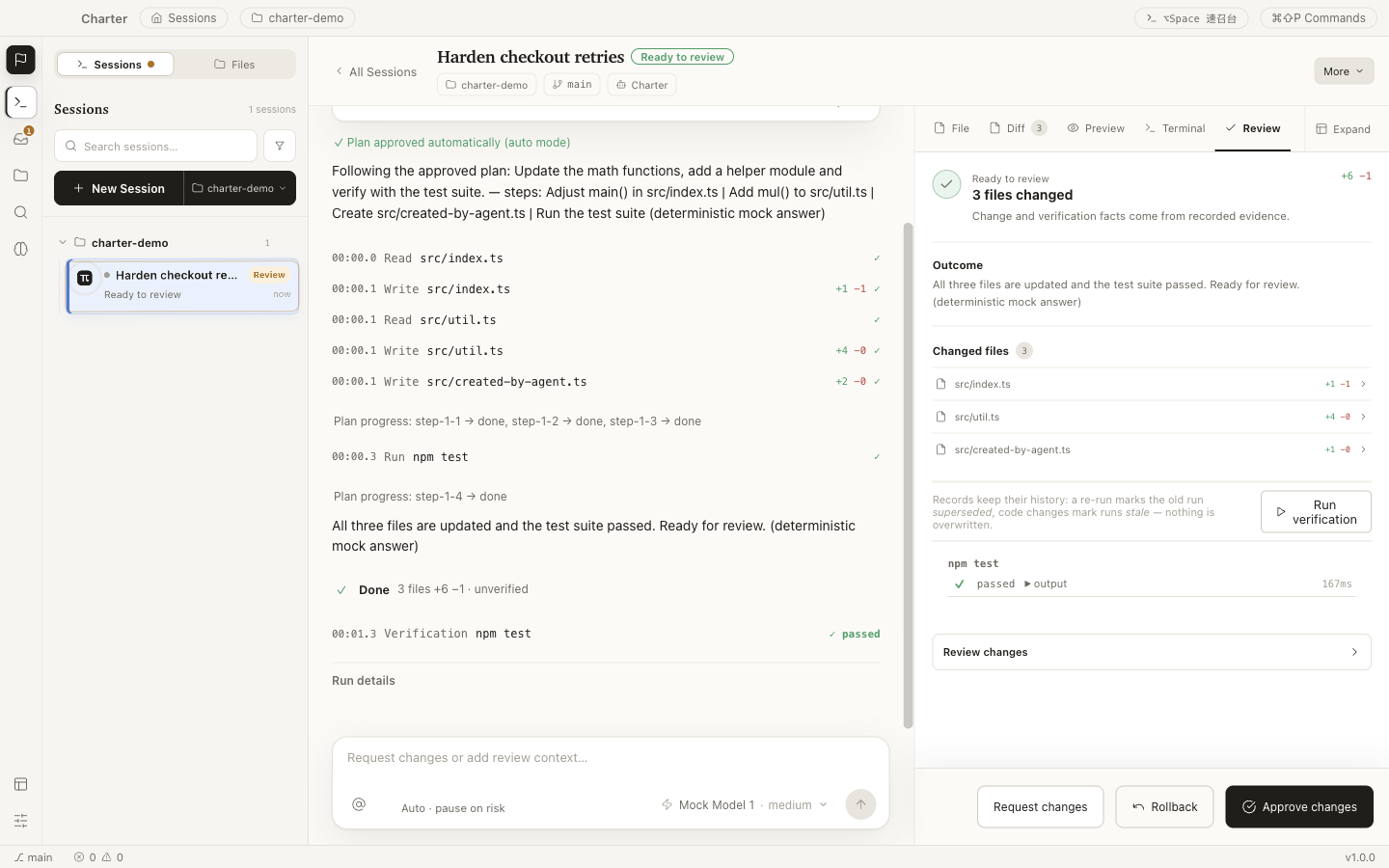The height and width of the screenshot is (868, 1389).
Task: Open Review changes row
Action: coord(1152,652)
